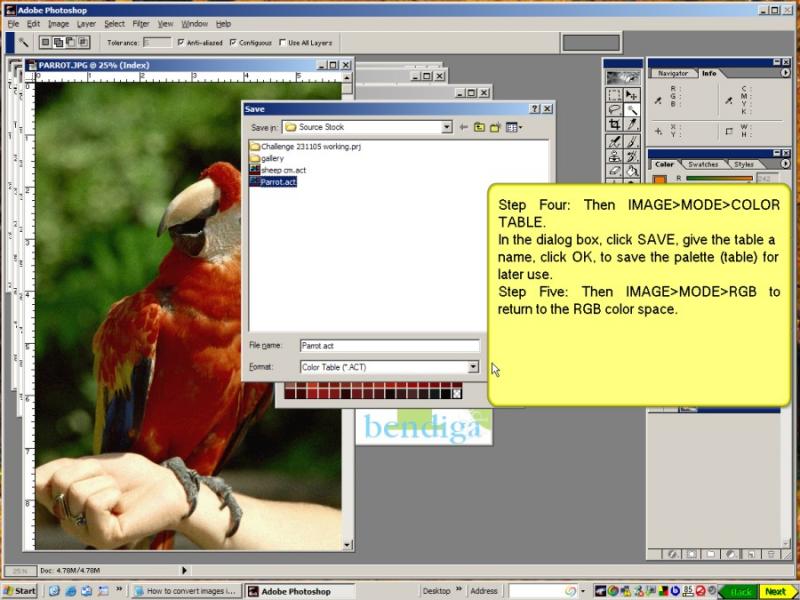Click the Adobe Online feather image in toolbox
800x600 pixels.
(x=622, y=78)
